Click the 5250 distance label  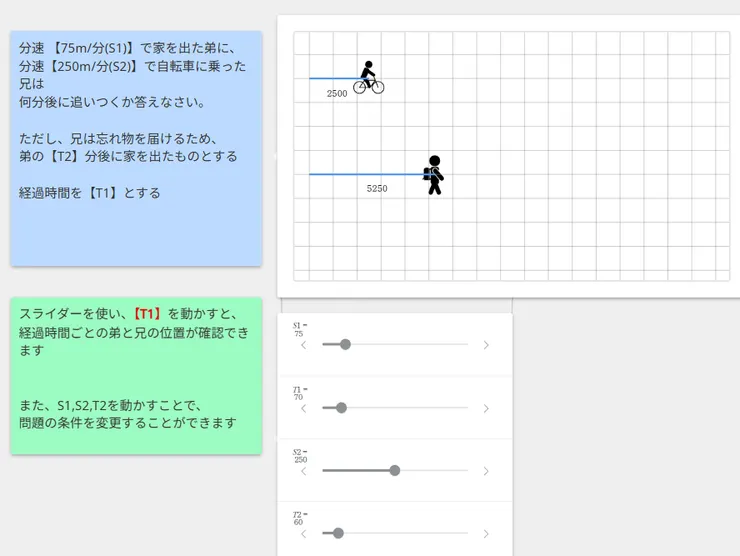[x=377, y=188]
